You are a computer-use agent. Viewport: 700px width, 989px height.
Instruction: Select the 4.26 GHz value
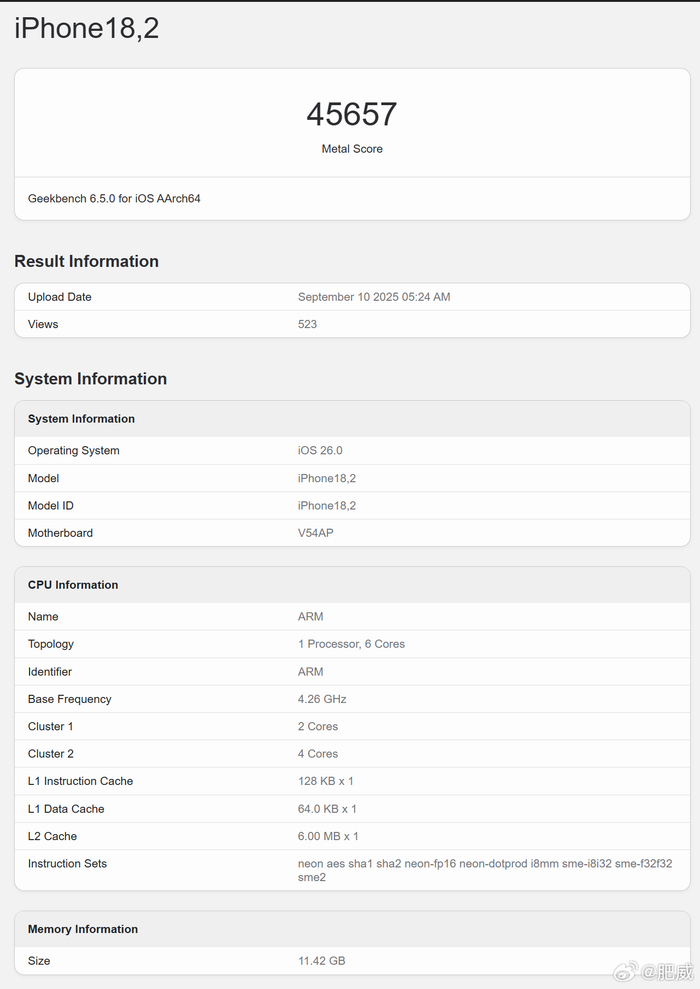pyautogui.click(x=322, y=699)
